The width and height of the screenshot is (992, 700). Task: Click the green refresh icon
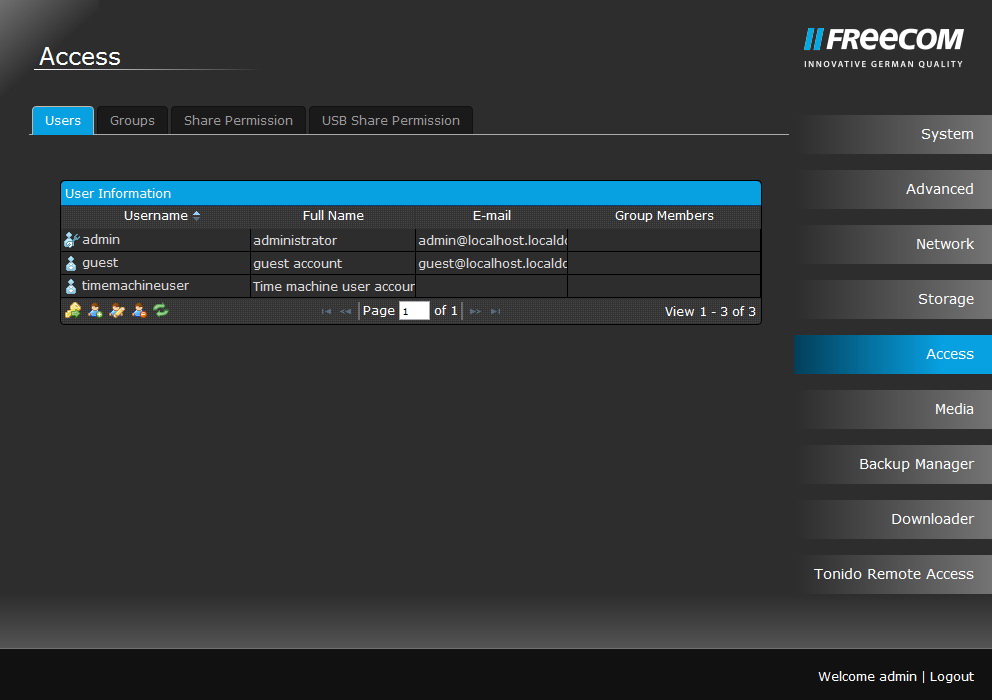(x=161, y=309)
